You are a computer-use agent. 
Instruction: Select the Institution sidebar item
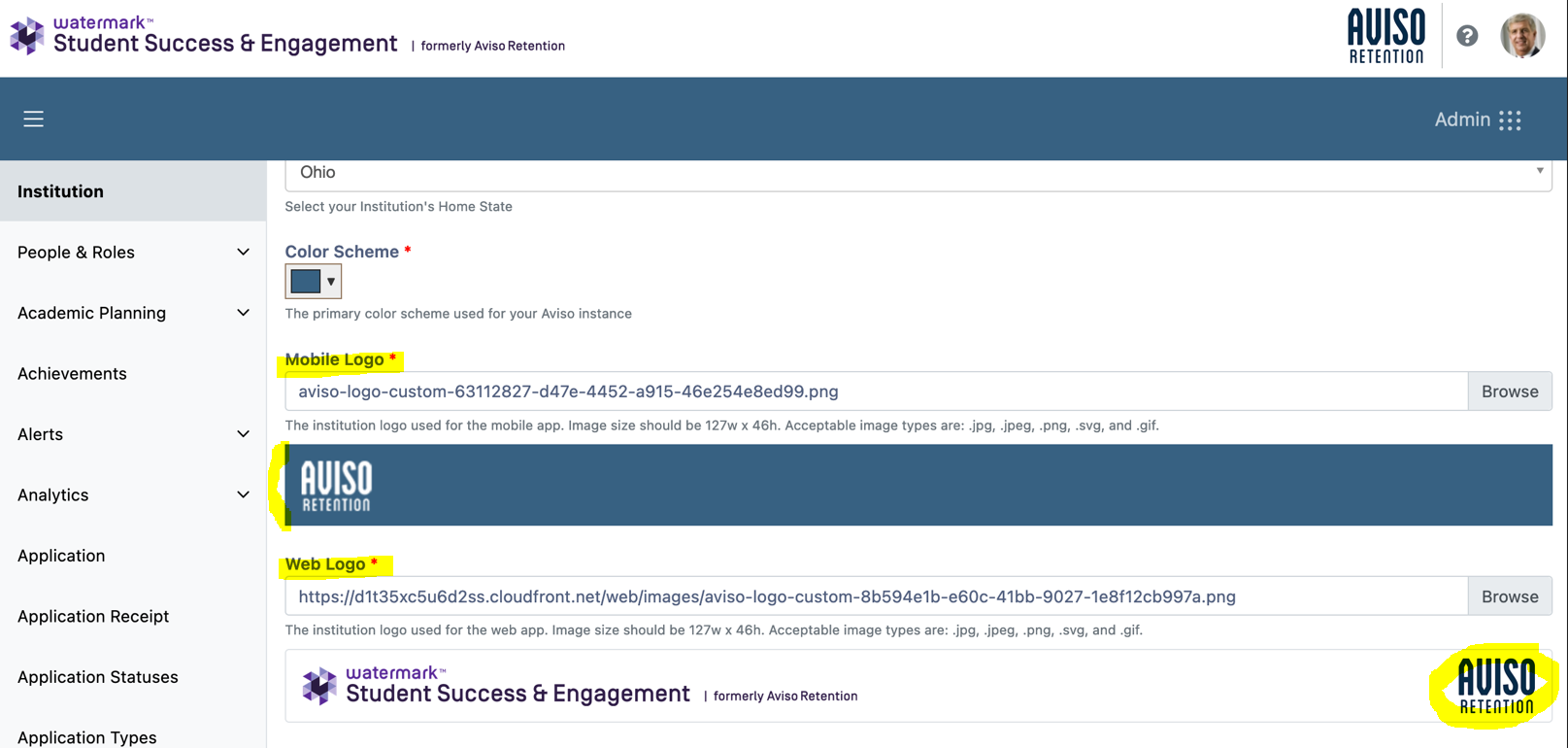(133, 191)
